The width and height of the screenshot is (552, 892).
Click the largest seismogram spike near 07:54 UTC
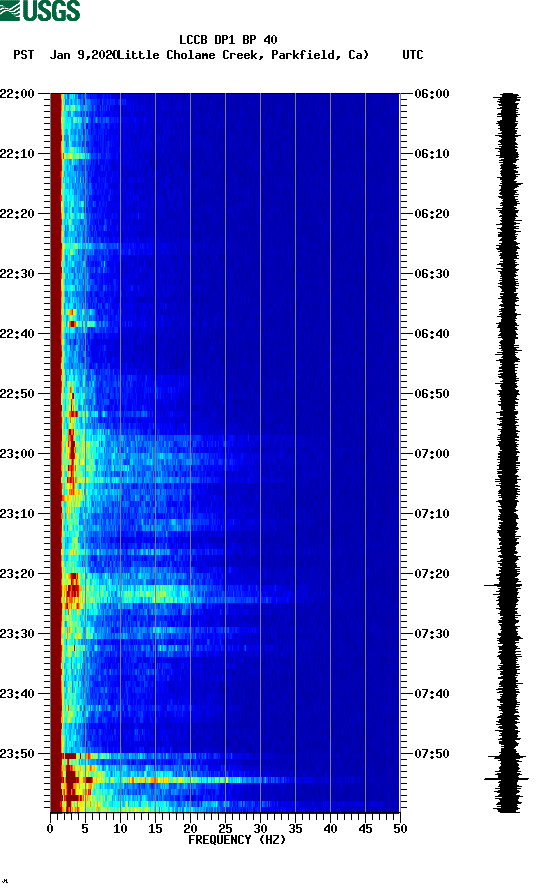(506, 779)
